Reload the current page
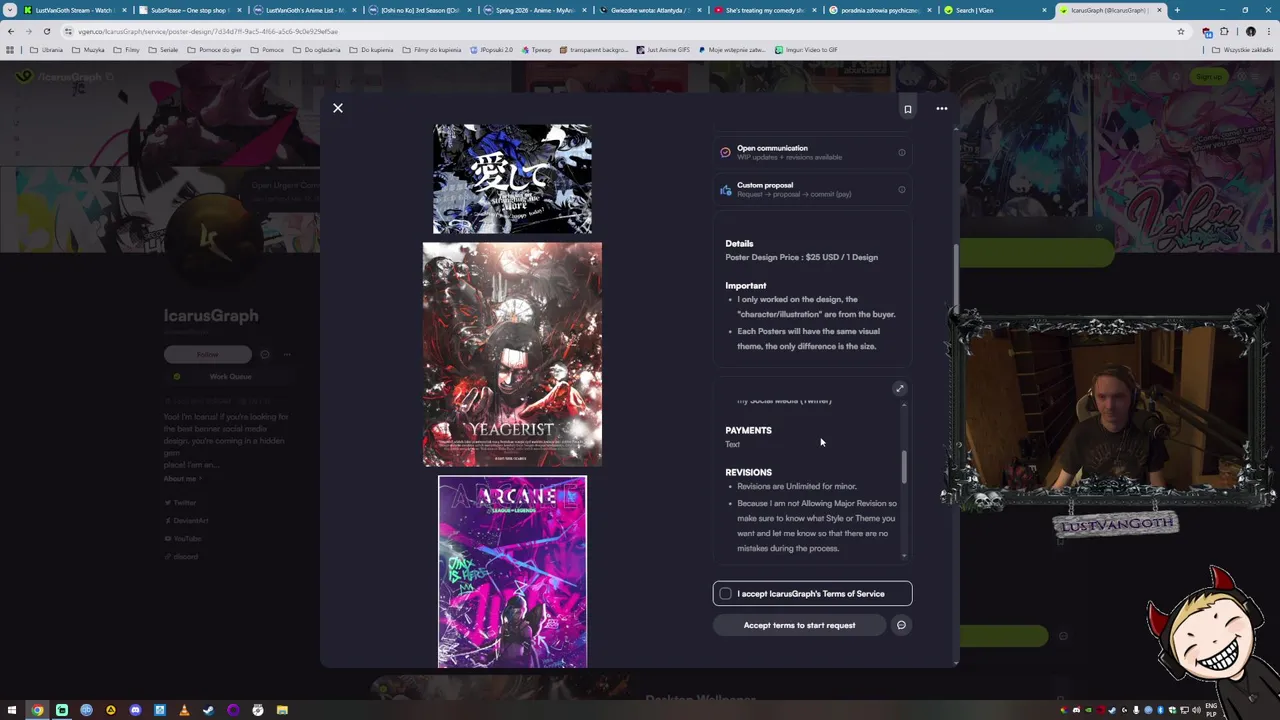1280x720 pixels. (46, 31)
